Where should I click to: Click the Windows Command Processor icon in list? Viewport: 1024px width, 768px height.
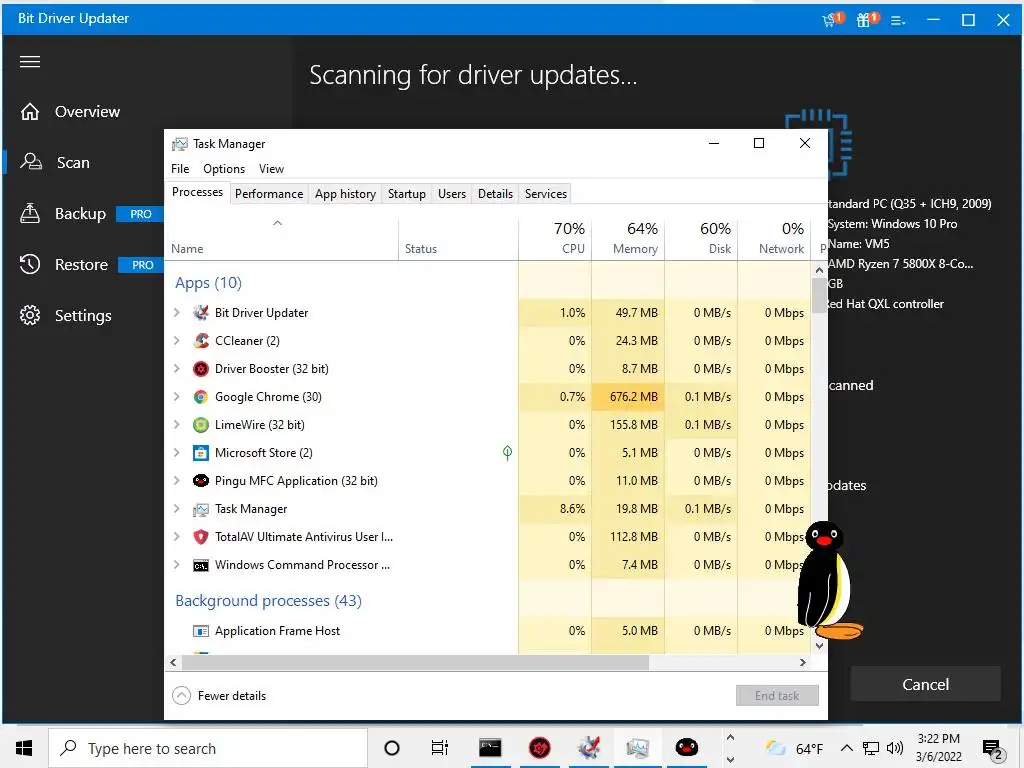(201, 565)
